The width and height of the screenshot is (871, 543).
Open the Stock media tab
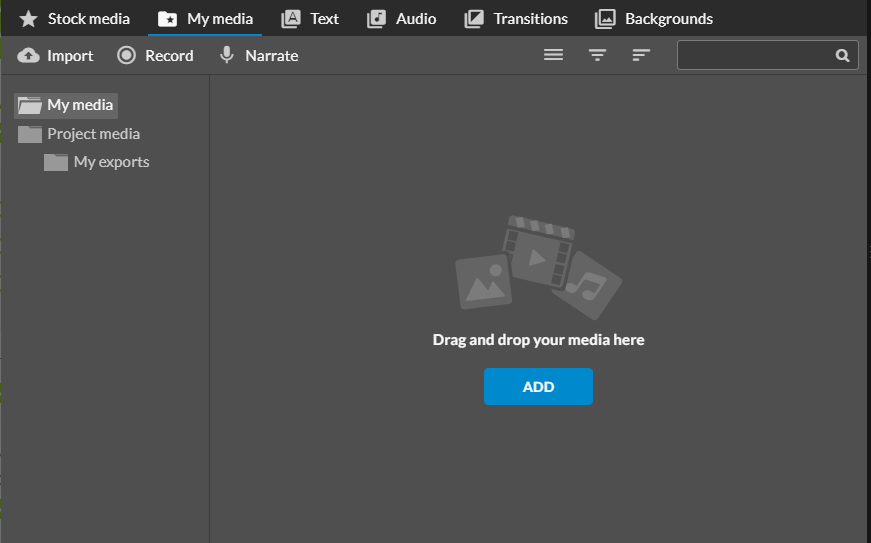click(x=74, y=19)
